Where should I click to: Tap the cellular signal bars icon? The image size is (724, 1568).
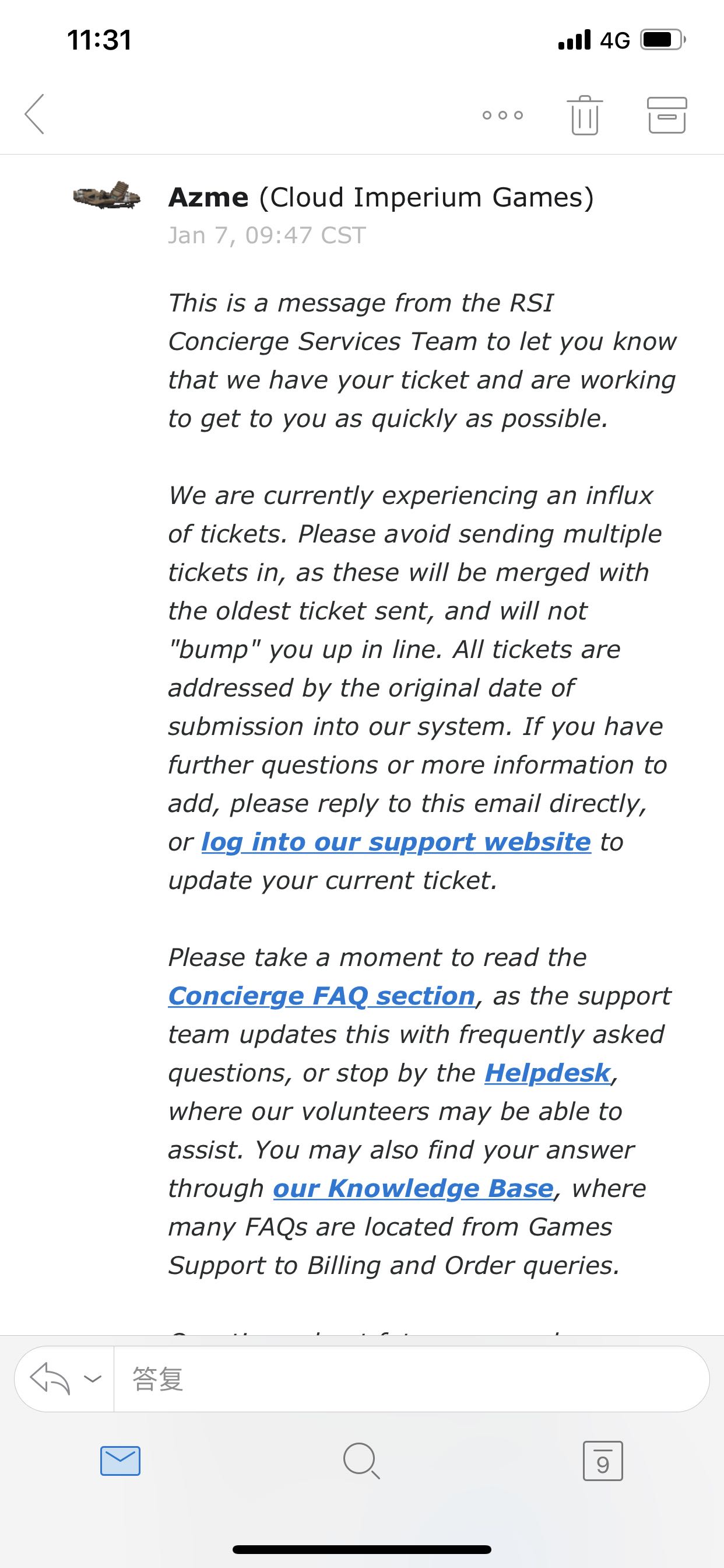[x=574, y=40]
